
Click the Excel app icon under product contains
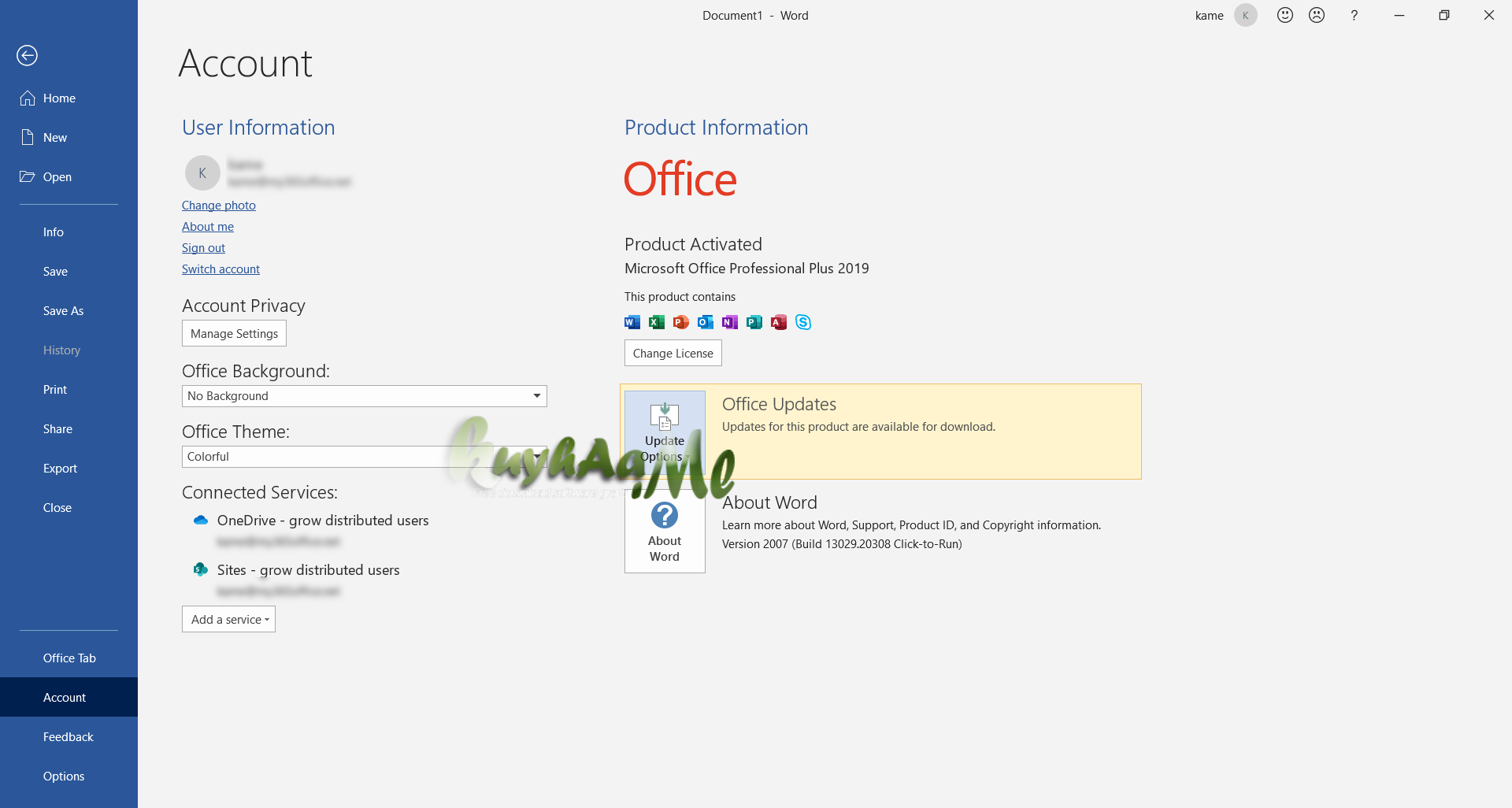[657, 322]
